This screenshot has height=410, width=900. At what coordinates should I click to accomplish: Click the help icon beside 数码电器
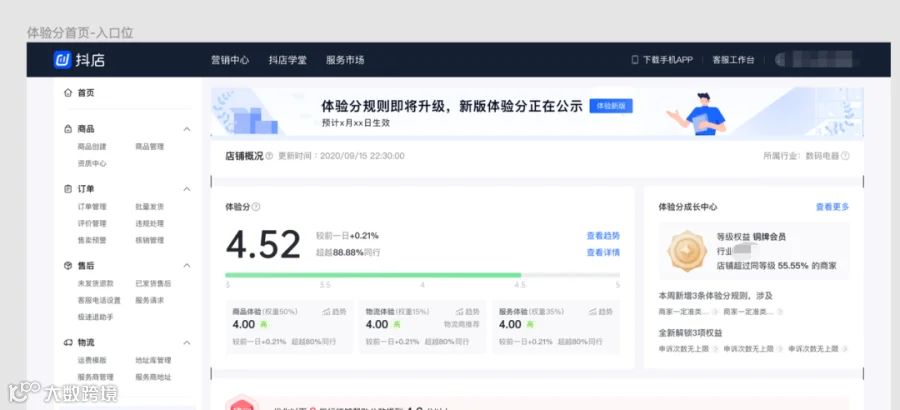[x=845, y=156]
